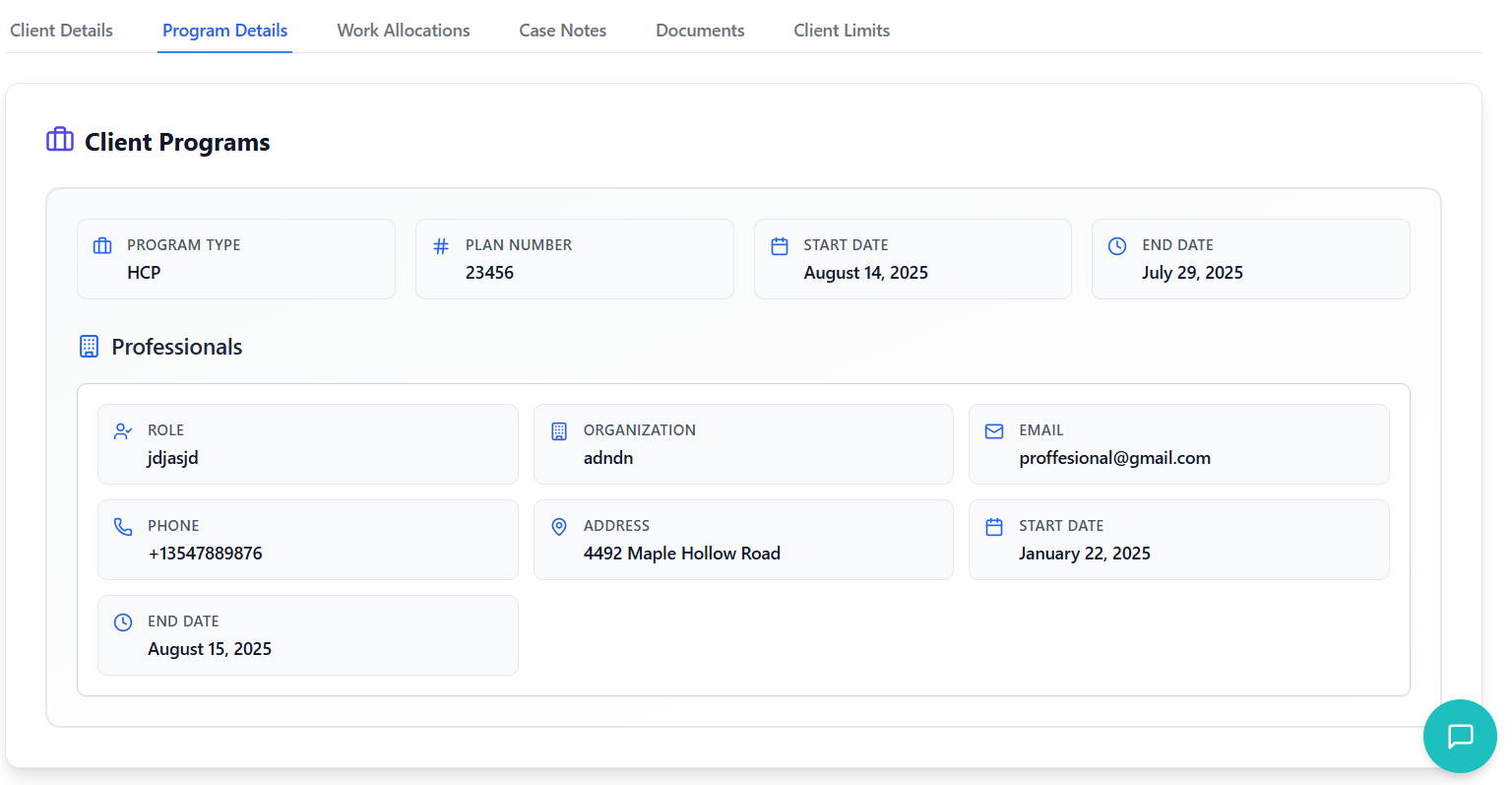Click the building icon in Organization card
The width and height of the screenshot is (1512, 785).
(x=559, y=431)
